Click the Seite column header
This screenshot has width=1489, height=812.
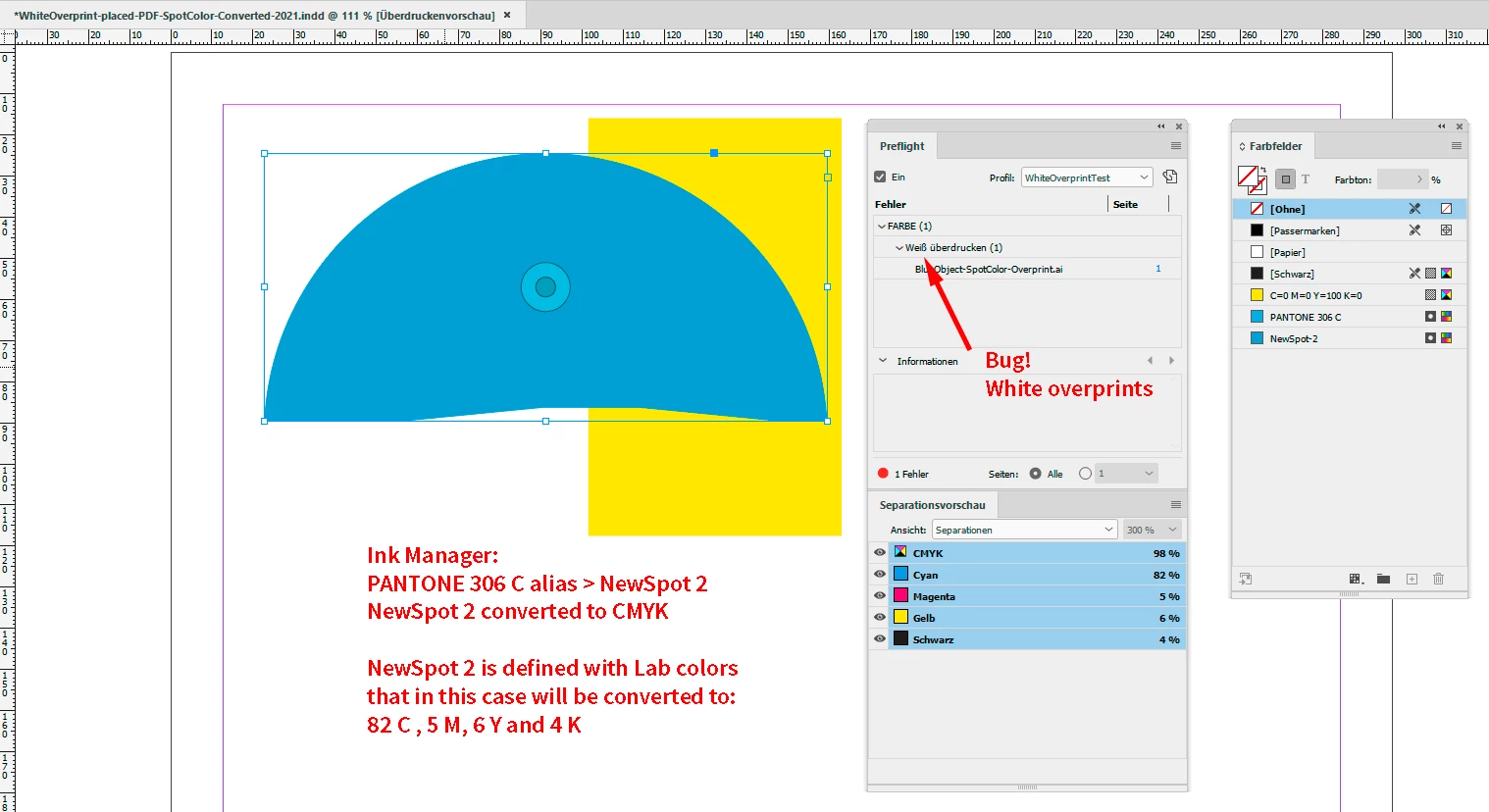click(1125, 205)
